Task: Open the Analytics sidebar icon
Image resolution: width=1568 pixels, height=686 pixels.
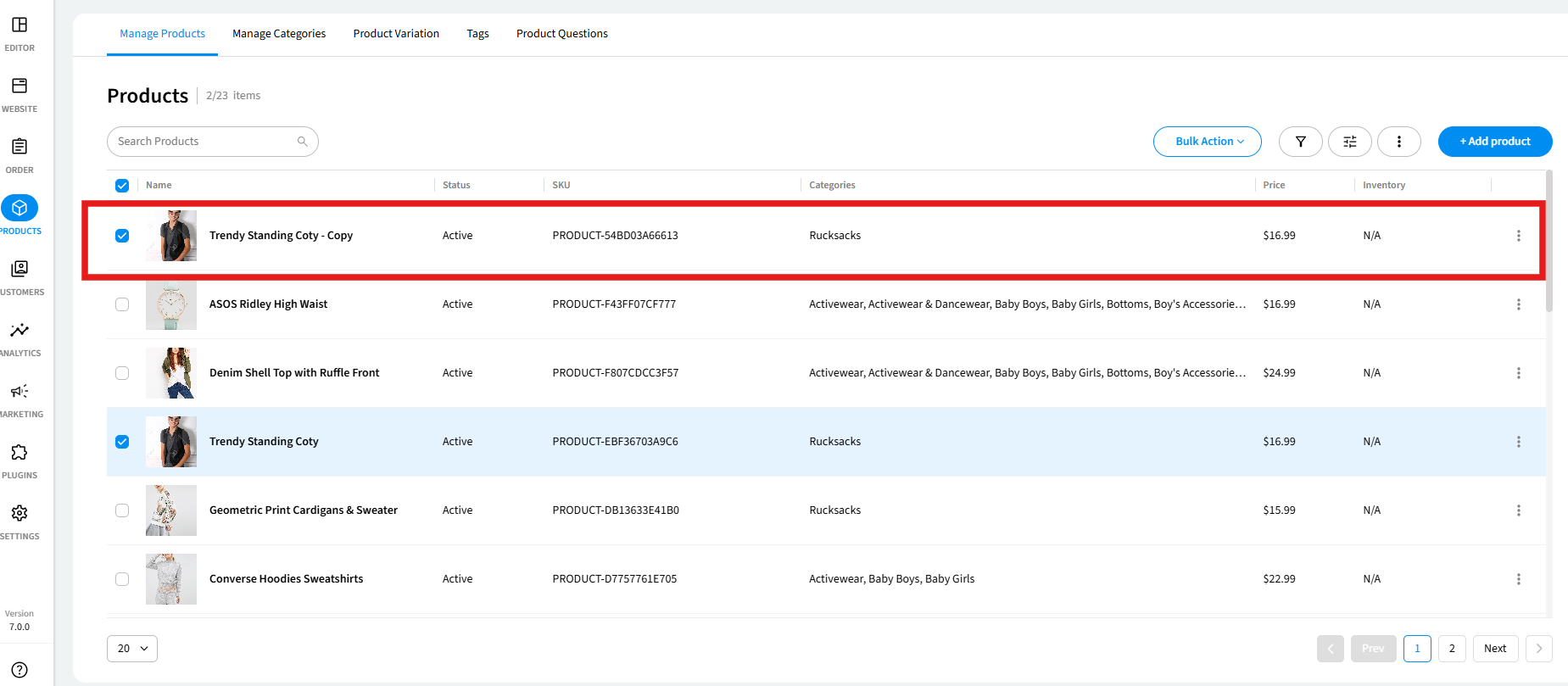Action: click(x=20, y=331)
